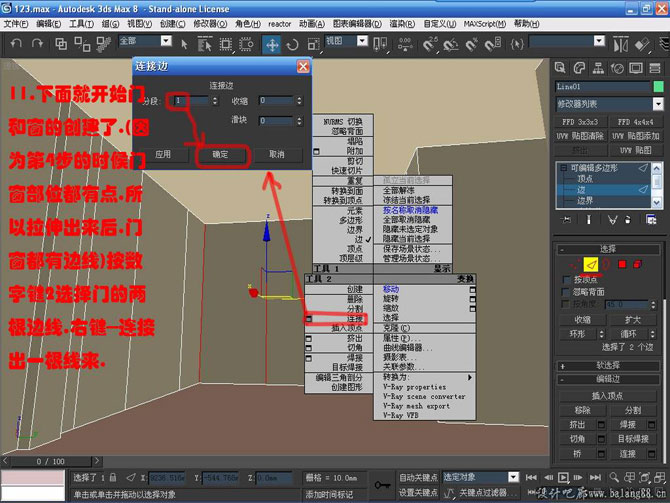This screenshot has width=670, height=503.
Task: Collapse the 编辑边 rollout
Action: pyautogui.click(x=608, y=379)
